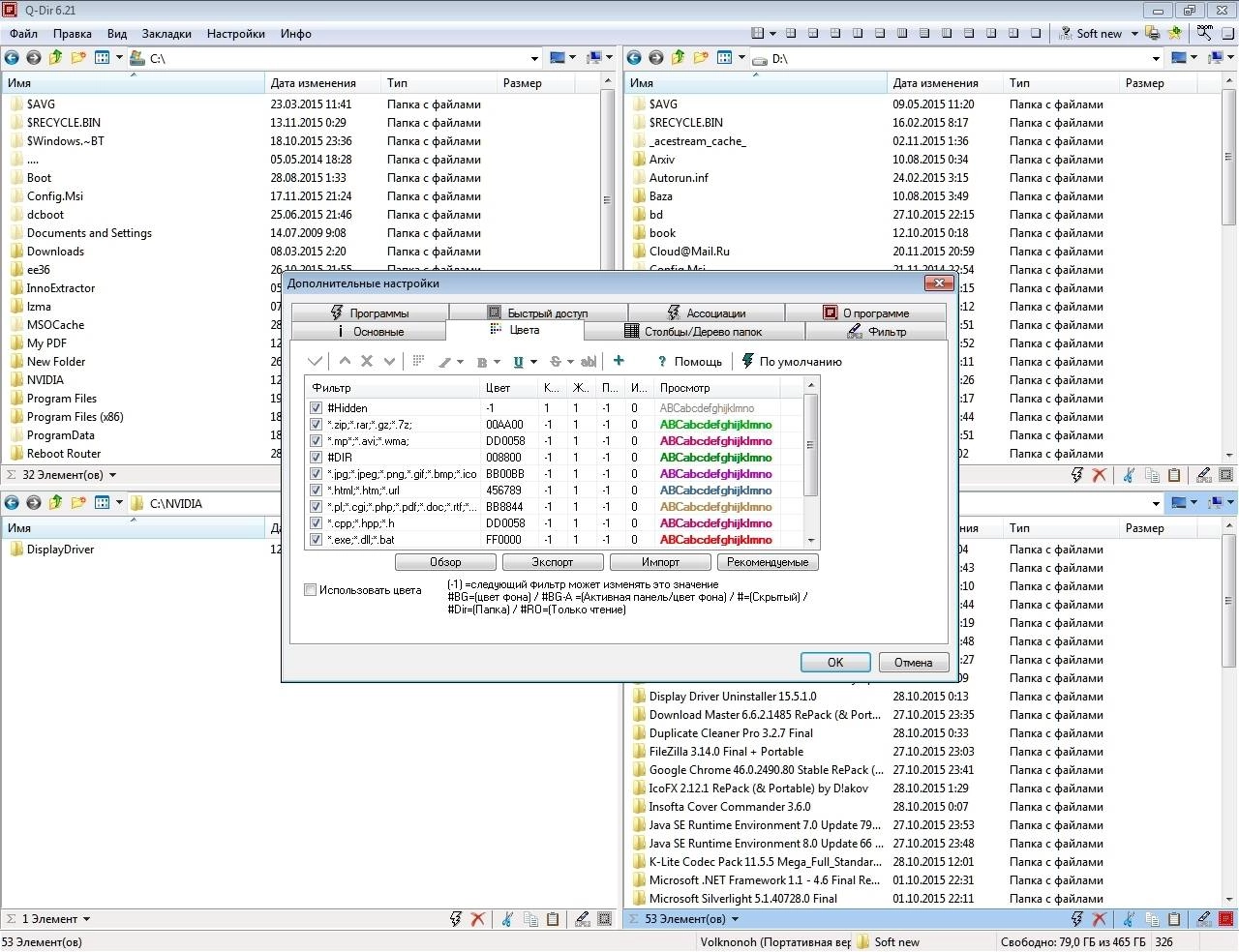Click the Импорт button
The image size is (1239, 952).
[660, 562]
